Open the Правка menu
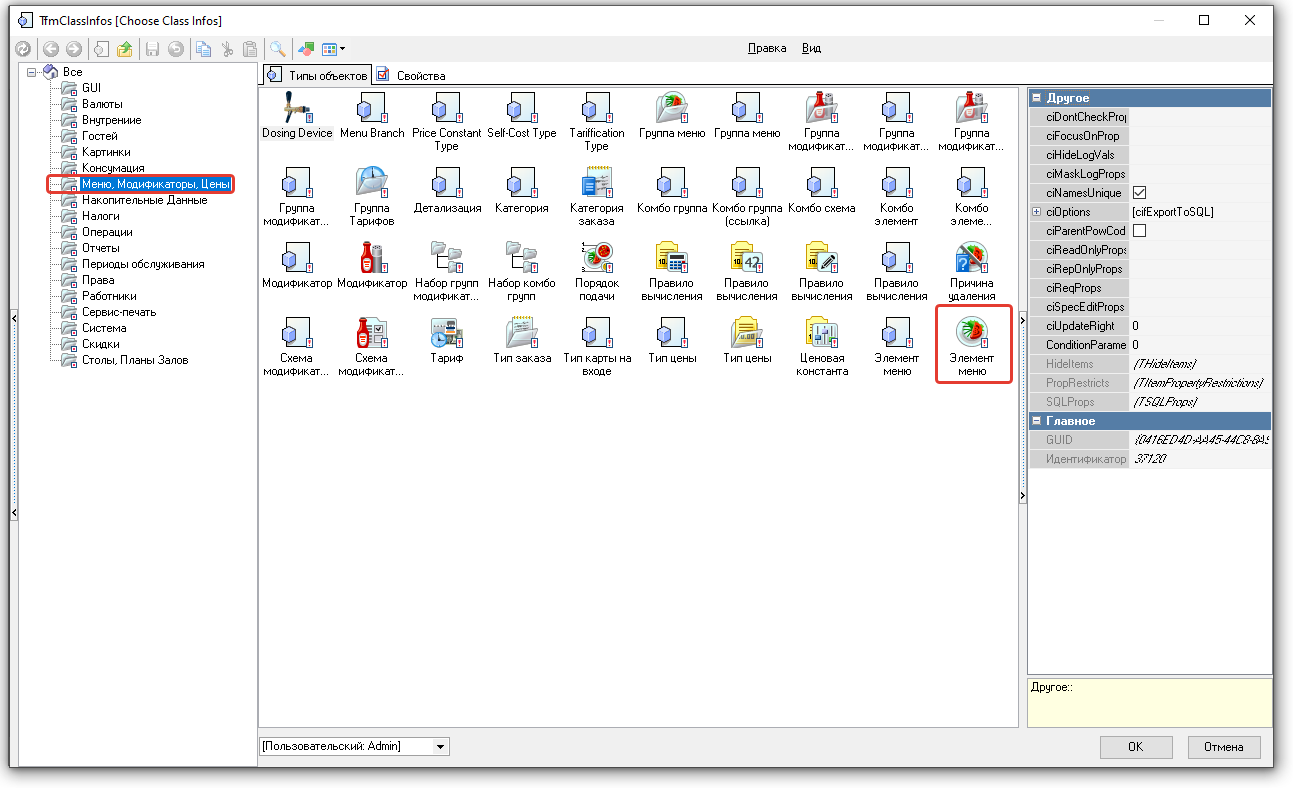This screenshot has height=788, width=1293. [767, 48]
